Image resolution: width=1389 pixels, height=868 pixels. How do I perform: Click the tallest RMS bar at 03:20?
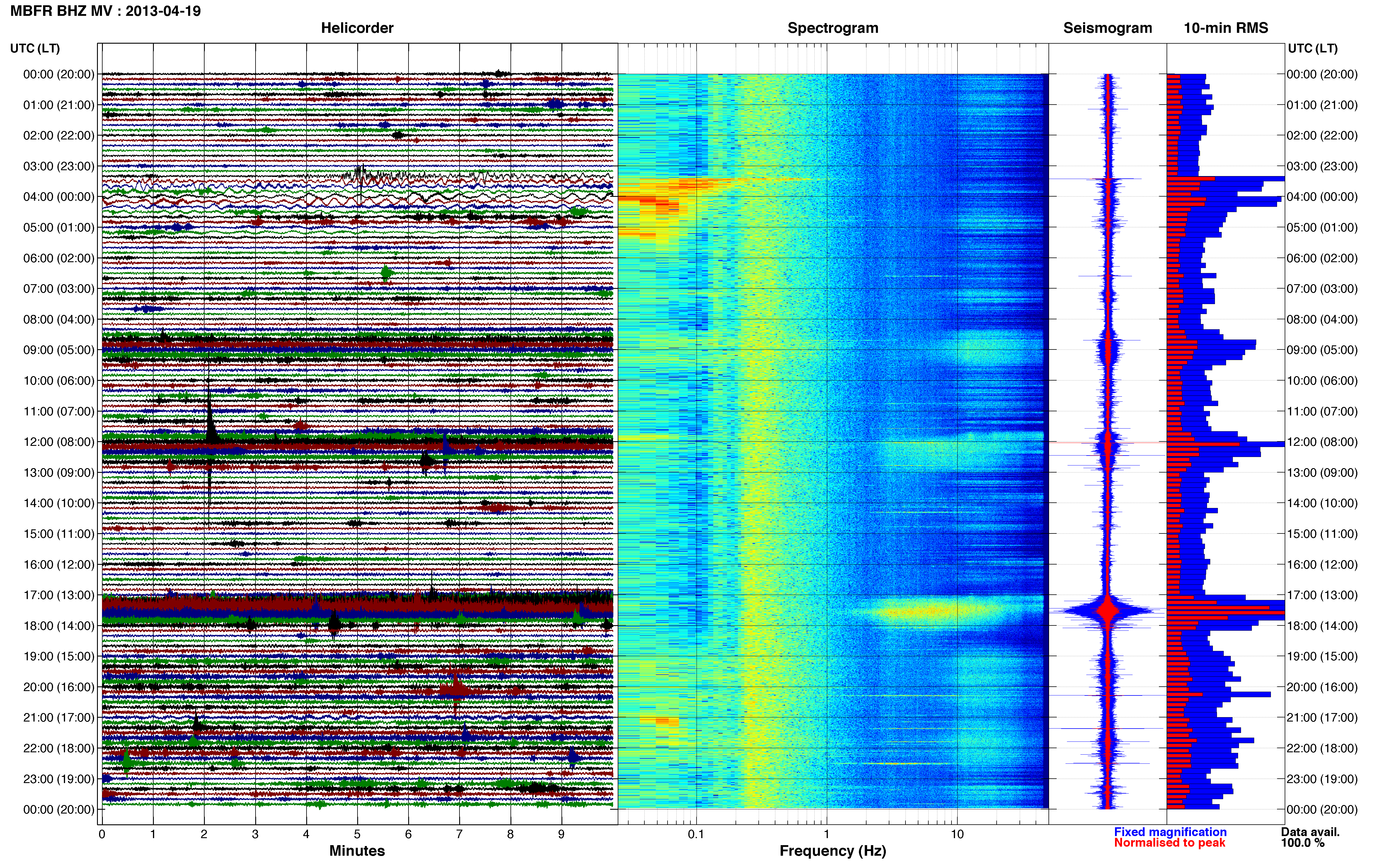point(1225,178)
